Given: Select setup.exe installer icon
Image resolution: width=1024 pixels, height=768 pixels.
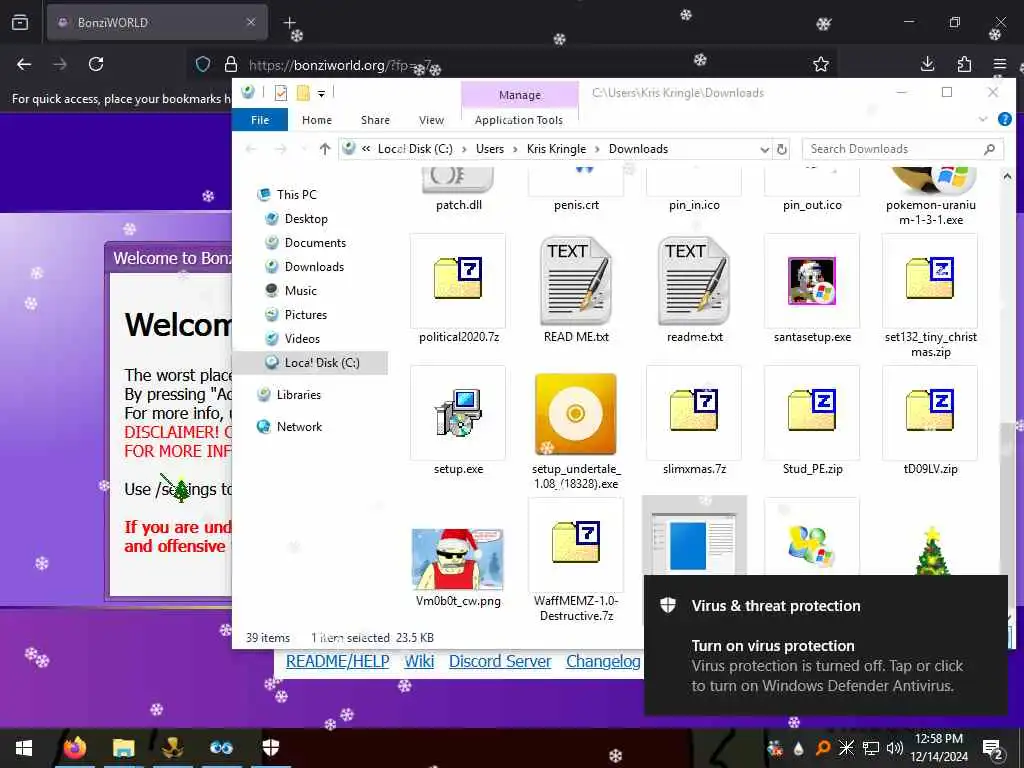Looking at the screenshot, I should pos(458,412).
